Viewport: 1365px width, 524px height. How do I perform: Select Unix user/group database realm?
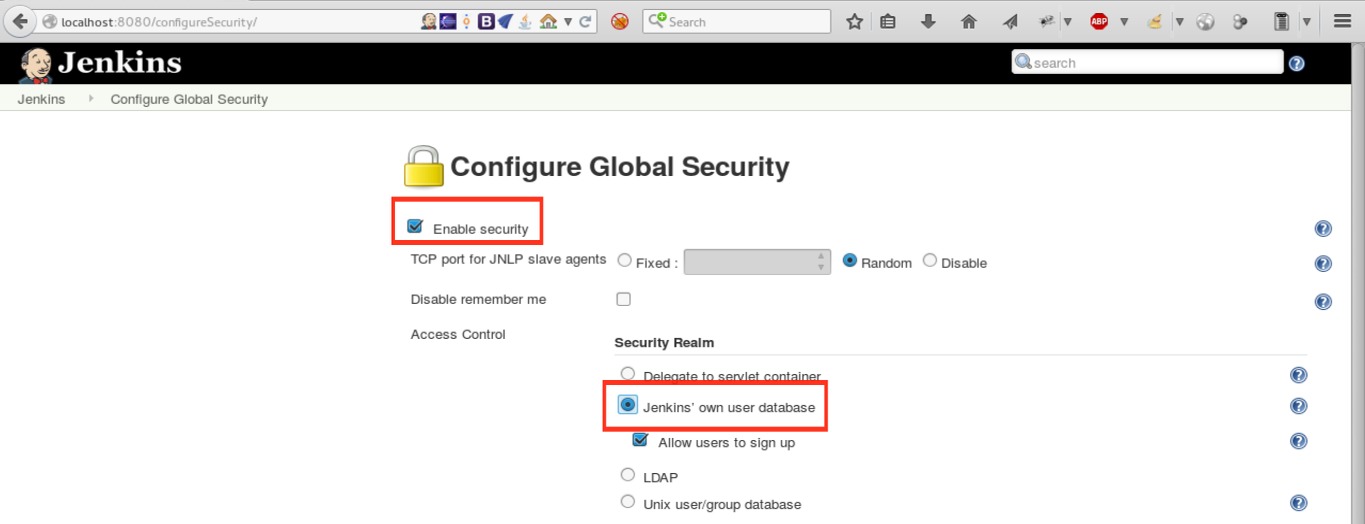click(628, 501)
